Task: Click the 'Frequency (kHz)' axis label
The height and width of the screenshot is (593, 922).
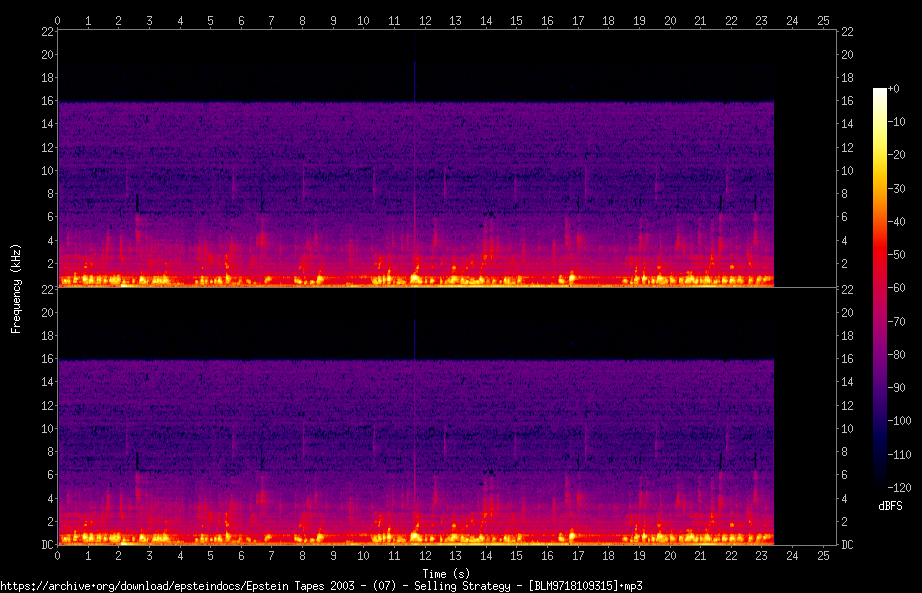Action: tap(16, 288)
